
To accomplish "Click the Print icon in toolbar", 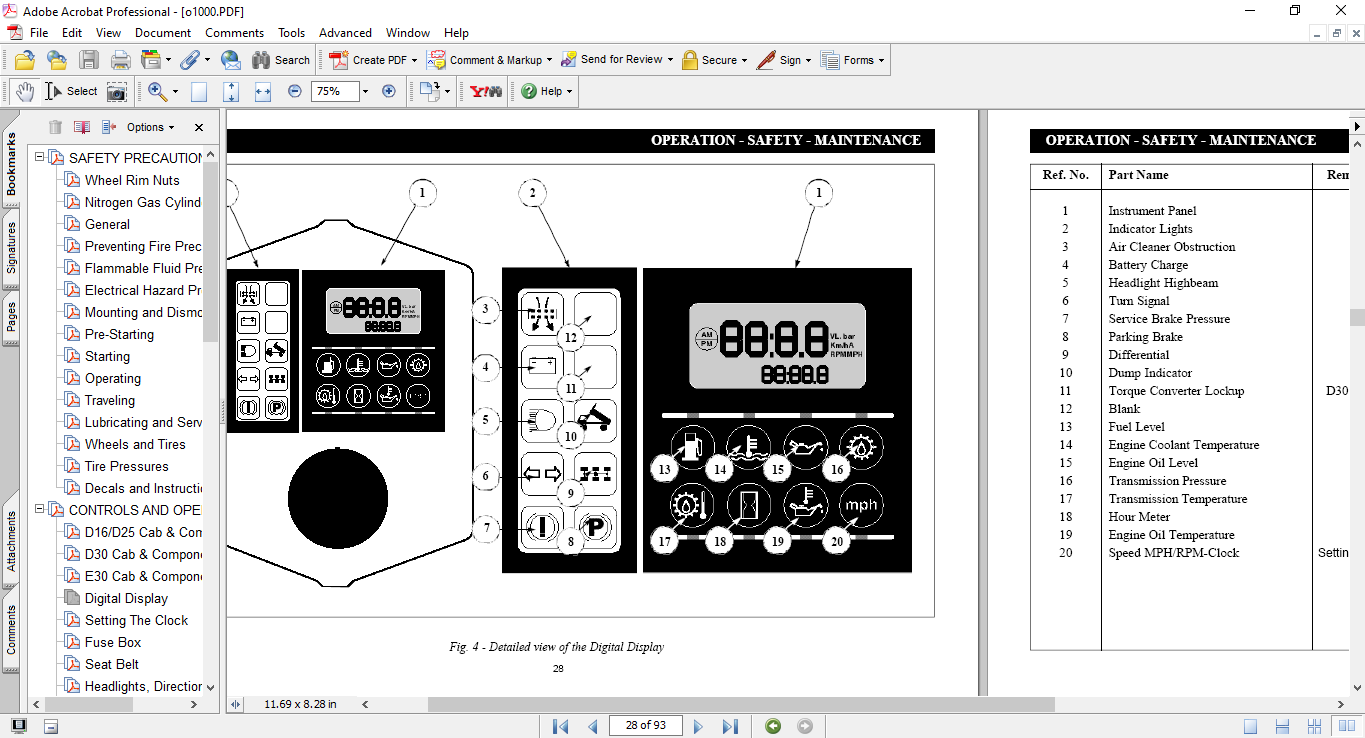I will (120, 60).
